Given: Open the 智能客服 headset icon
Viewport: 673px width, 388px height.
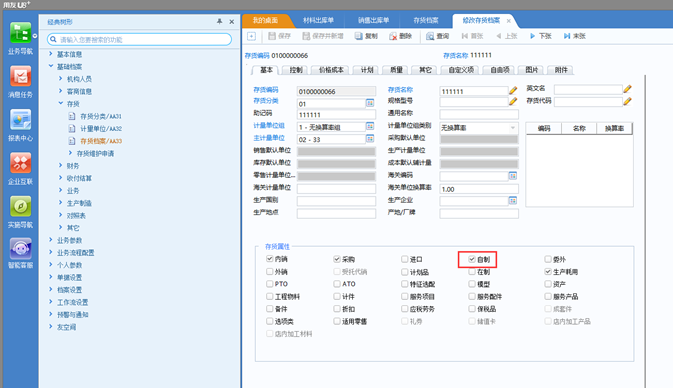Looking at the screenshot, I should point(20,249).
